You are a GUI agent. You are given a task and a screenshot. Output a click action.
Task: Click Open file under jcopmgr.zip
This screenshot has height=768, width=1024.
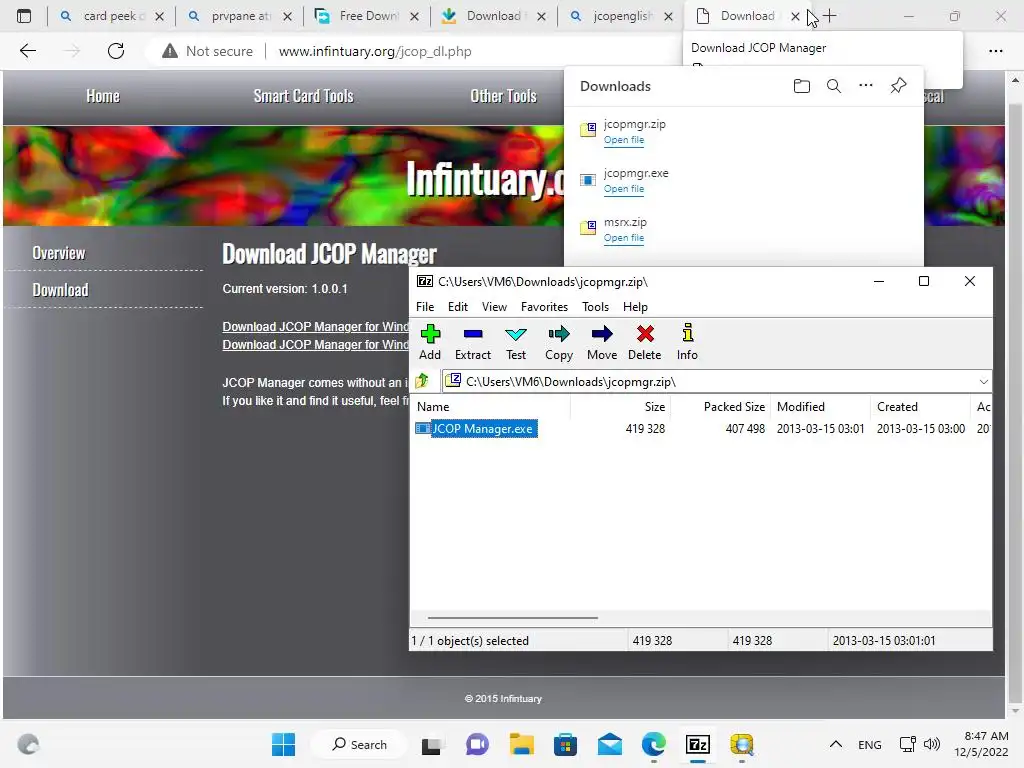[x=624, y=140]
